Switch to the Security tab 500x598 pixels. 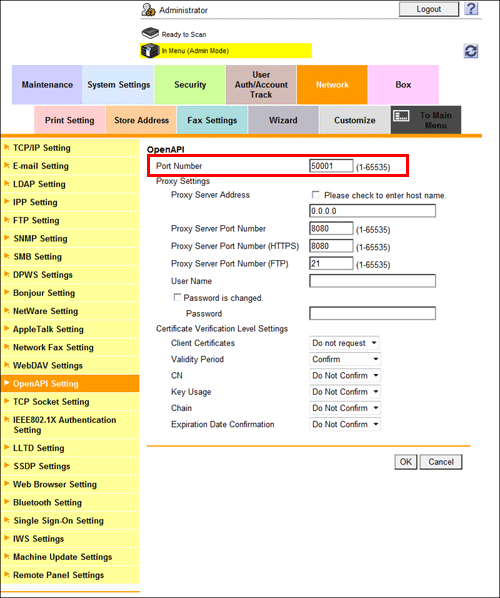point(190,85)
